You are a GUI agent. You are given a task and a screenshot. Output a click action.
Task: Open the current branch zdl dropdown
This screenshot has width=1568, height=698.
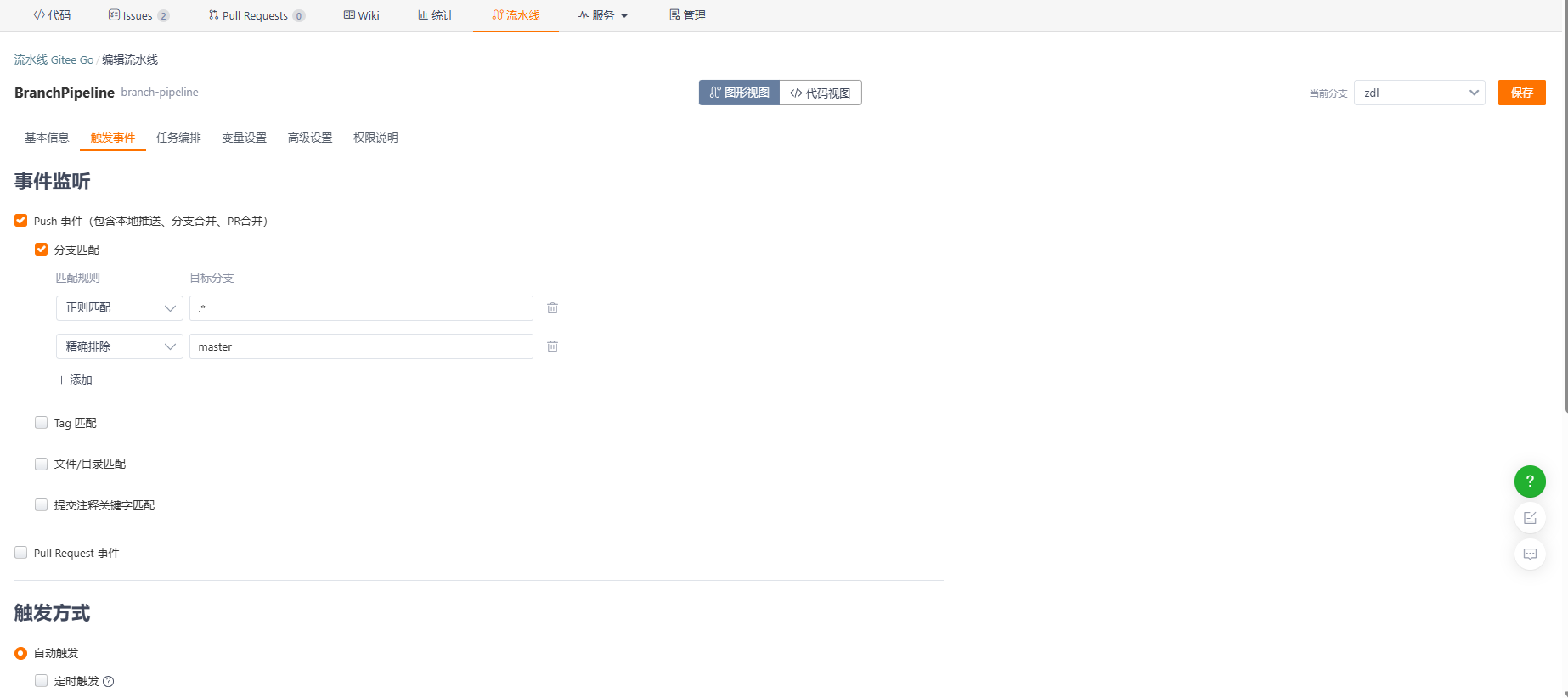point(1419,93)
